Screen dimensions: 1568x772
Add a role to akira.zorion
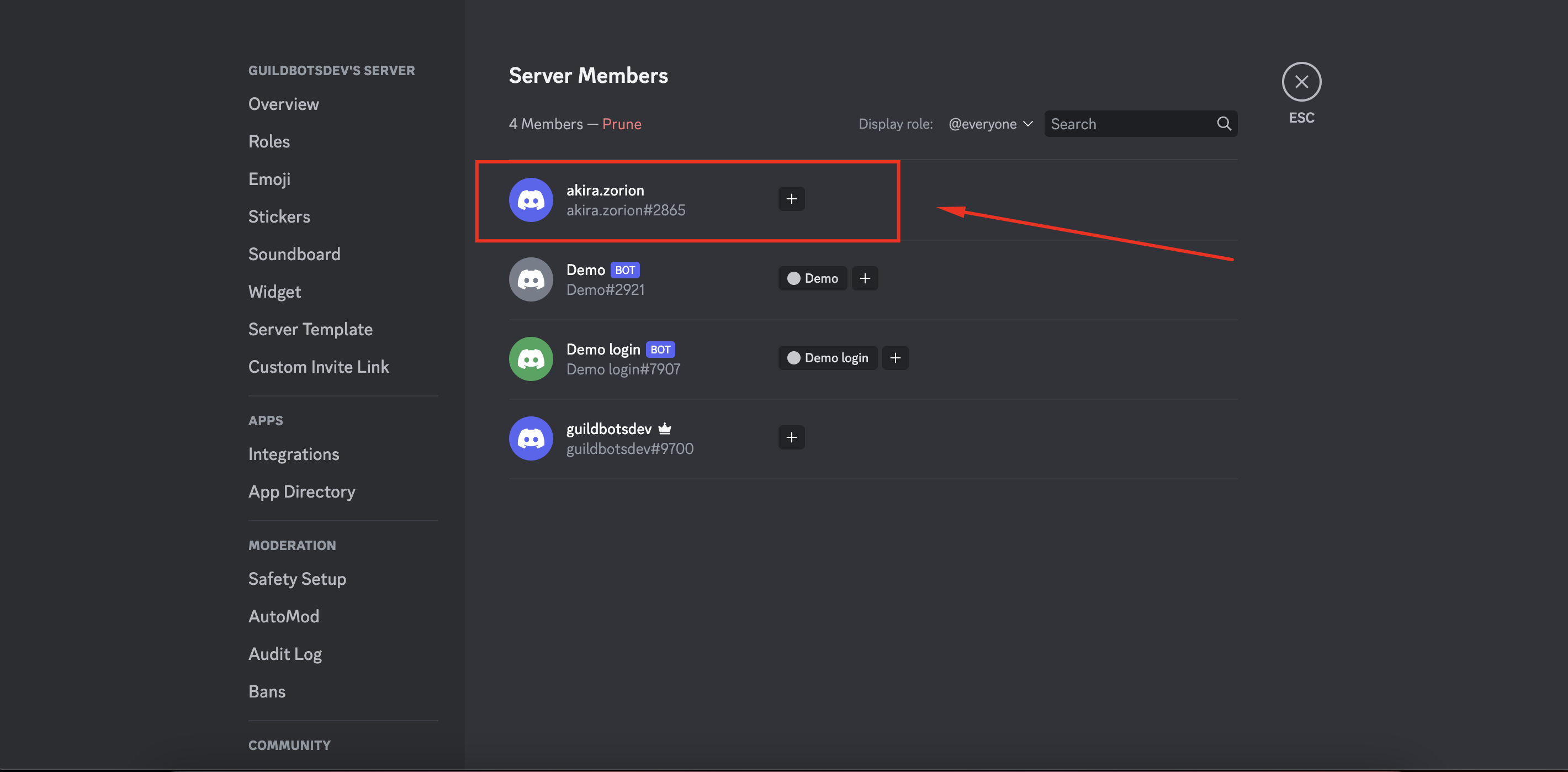click(x=791, y=199)
